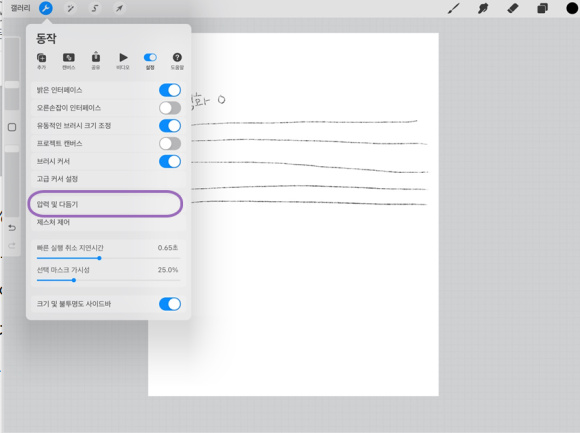The image size is (580, 433).
Task: Switch to the 추가 tab
Action: tap(41, 61)
